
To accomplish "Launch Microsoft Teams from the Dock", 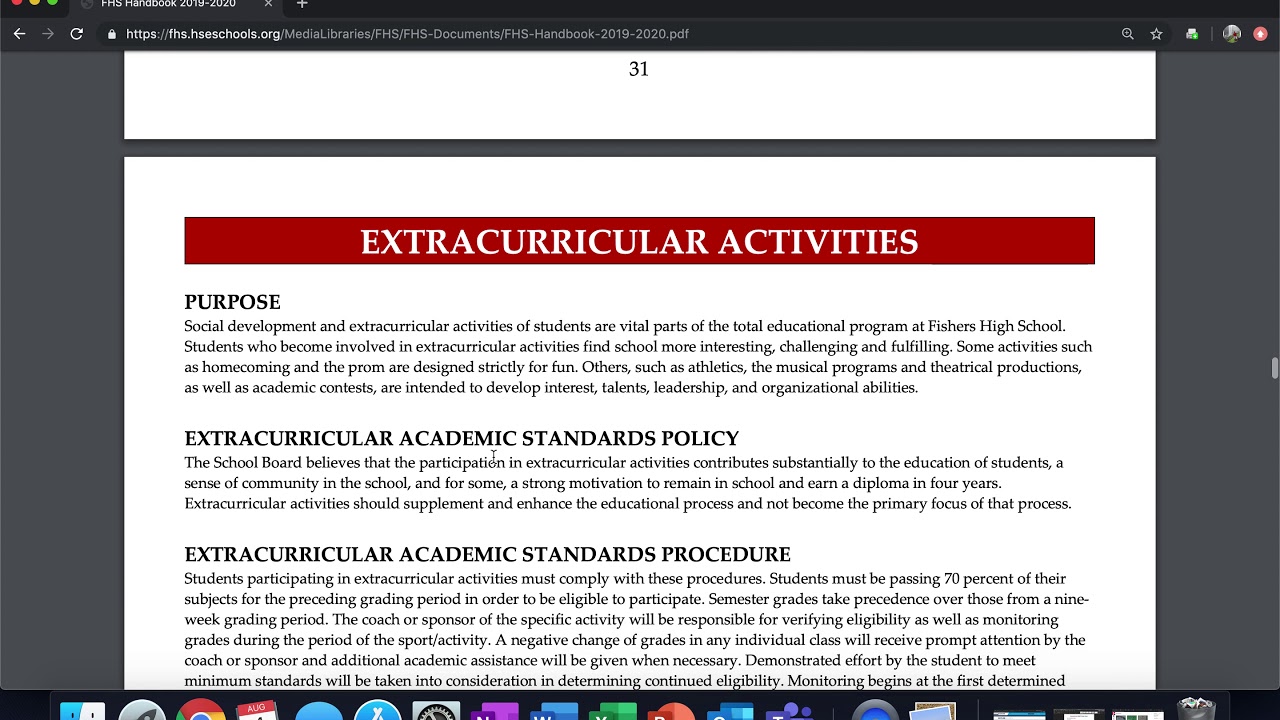I will (789, 712).
